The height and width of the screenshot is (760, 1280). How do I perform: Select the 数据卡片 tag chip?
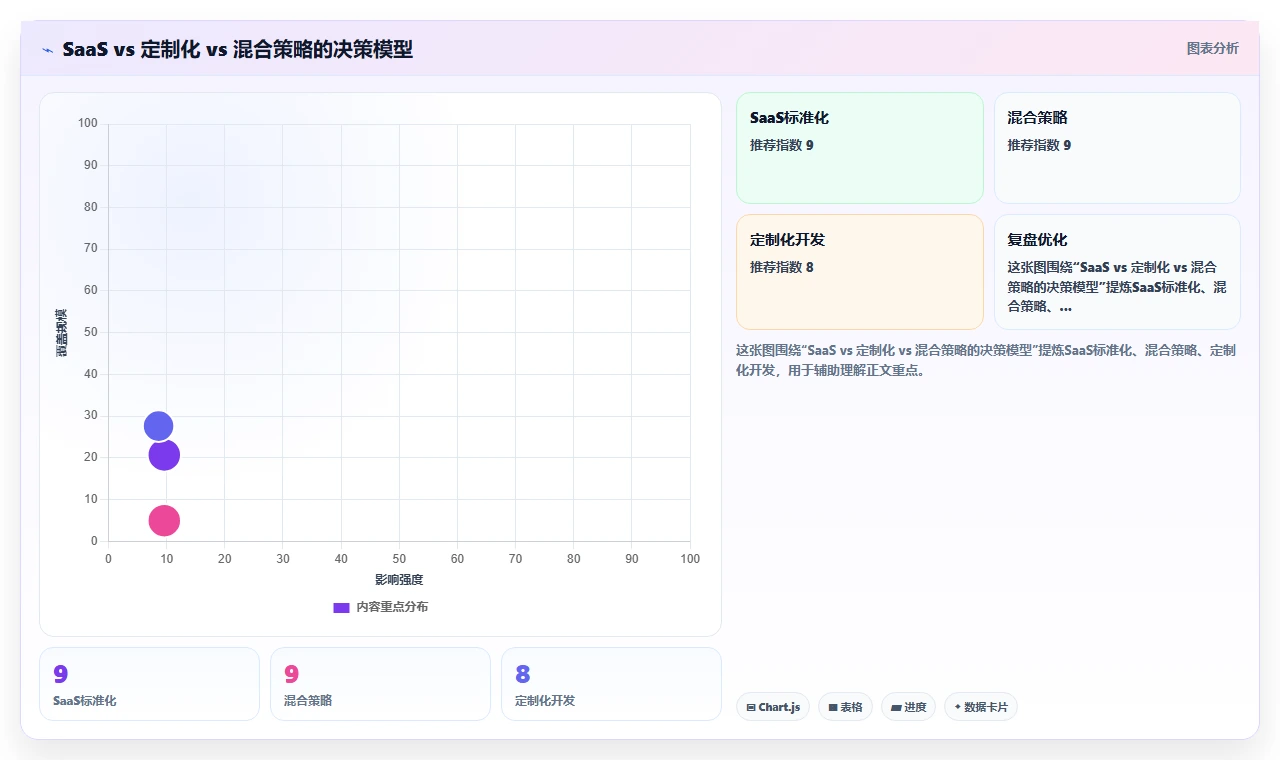click(x=981, y=707)
